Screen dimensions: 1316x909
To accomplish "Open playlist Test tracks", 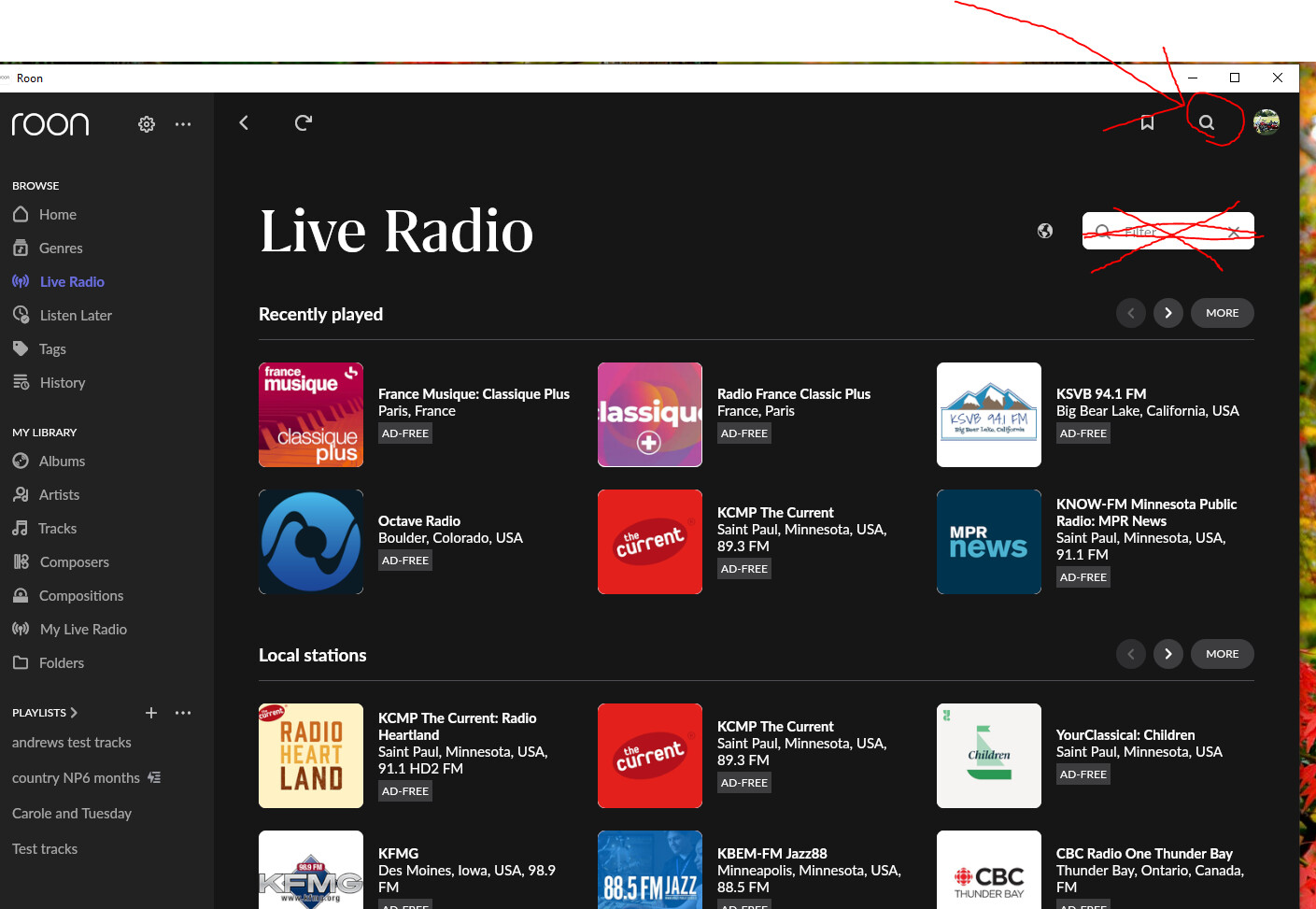I will (x=45, y=849).
